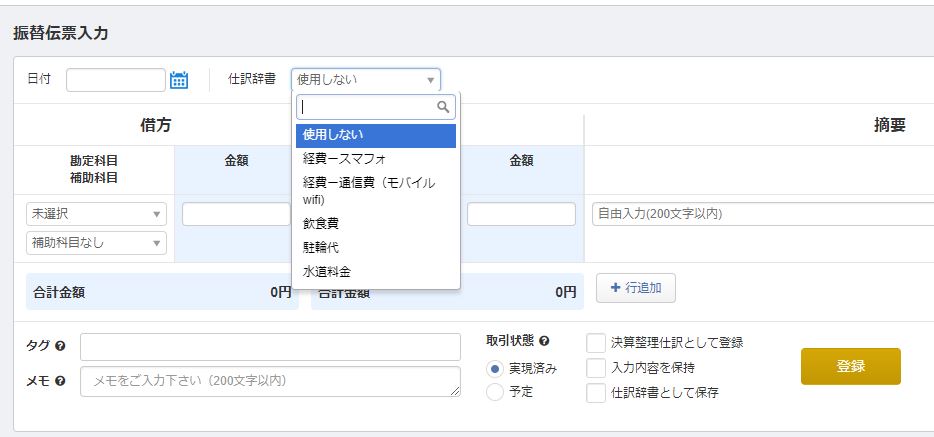This screenshot has width=934, height=437.
Task: Select the 実現済み radio button
Action: pos(494,369)
